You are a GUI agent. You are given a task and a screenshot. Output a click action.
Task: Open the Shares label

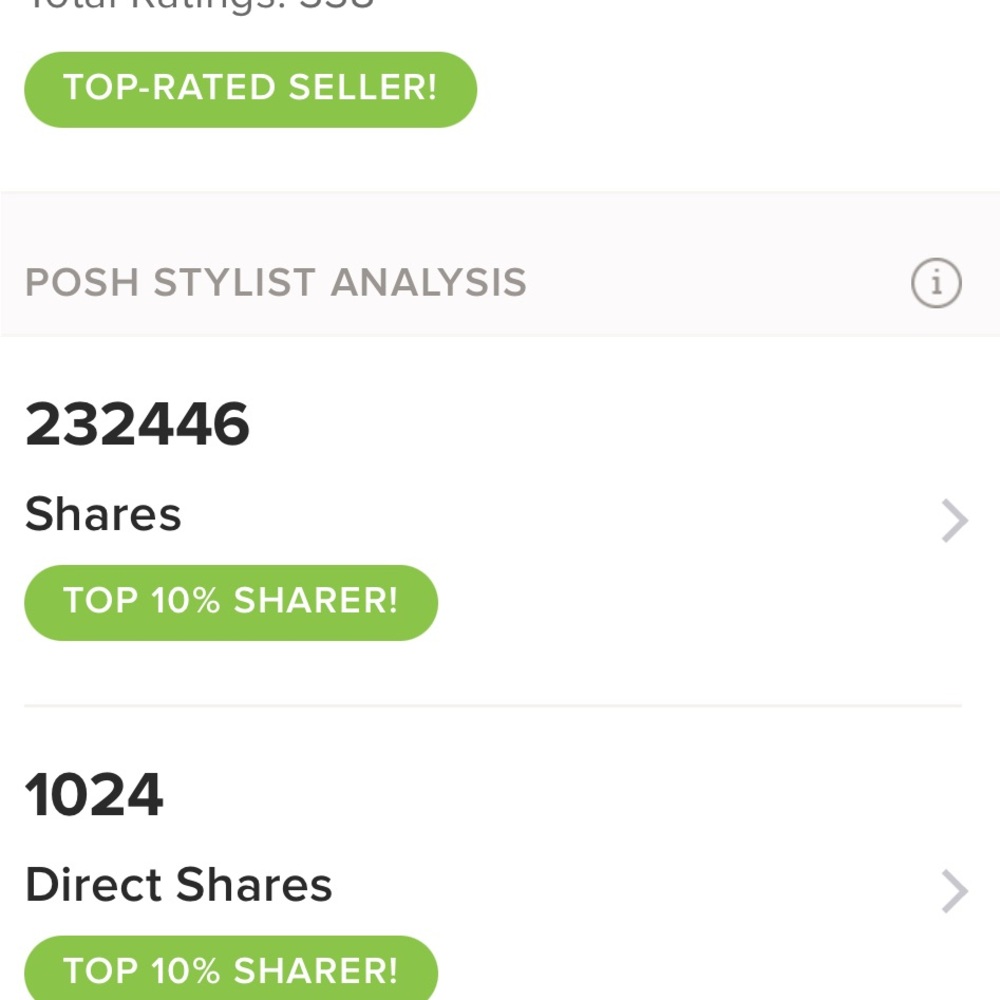pyautogui.click(x=103, y=514)
